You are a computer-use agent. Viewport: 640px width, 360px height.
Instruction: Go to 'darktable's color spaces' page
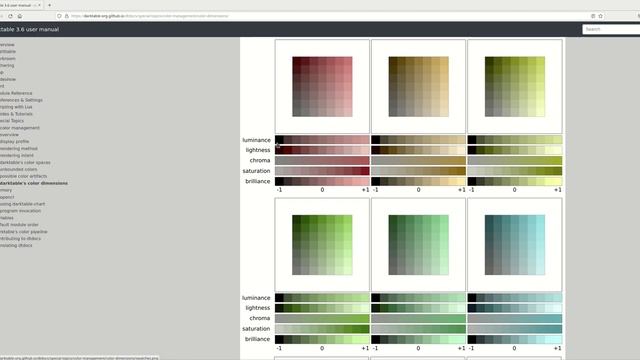(25, 162)
